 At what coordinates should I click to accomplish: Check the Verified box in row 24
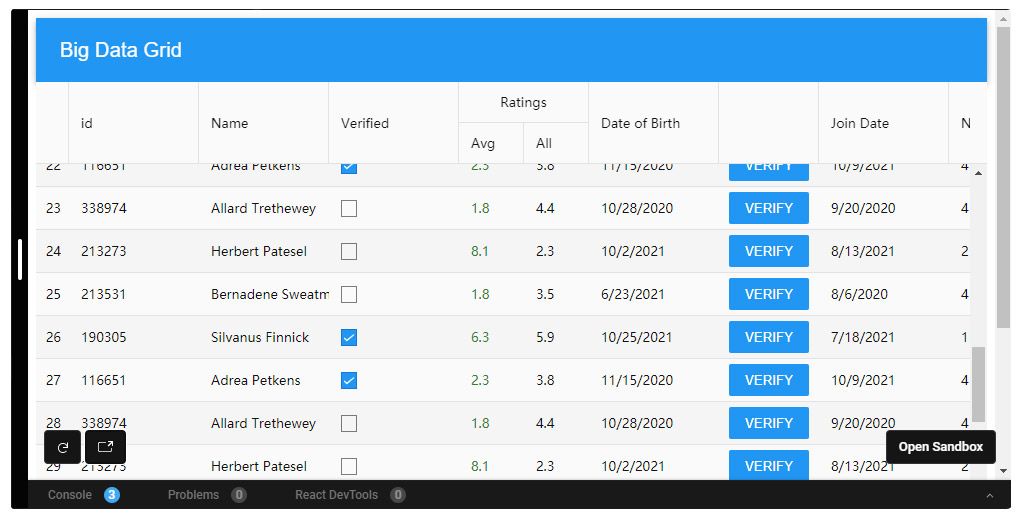349,251
